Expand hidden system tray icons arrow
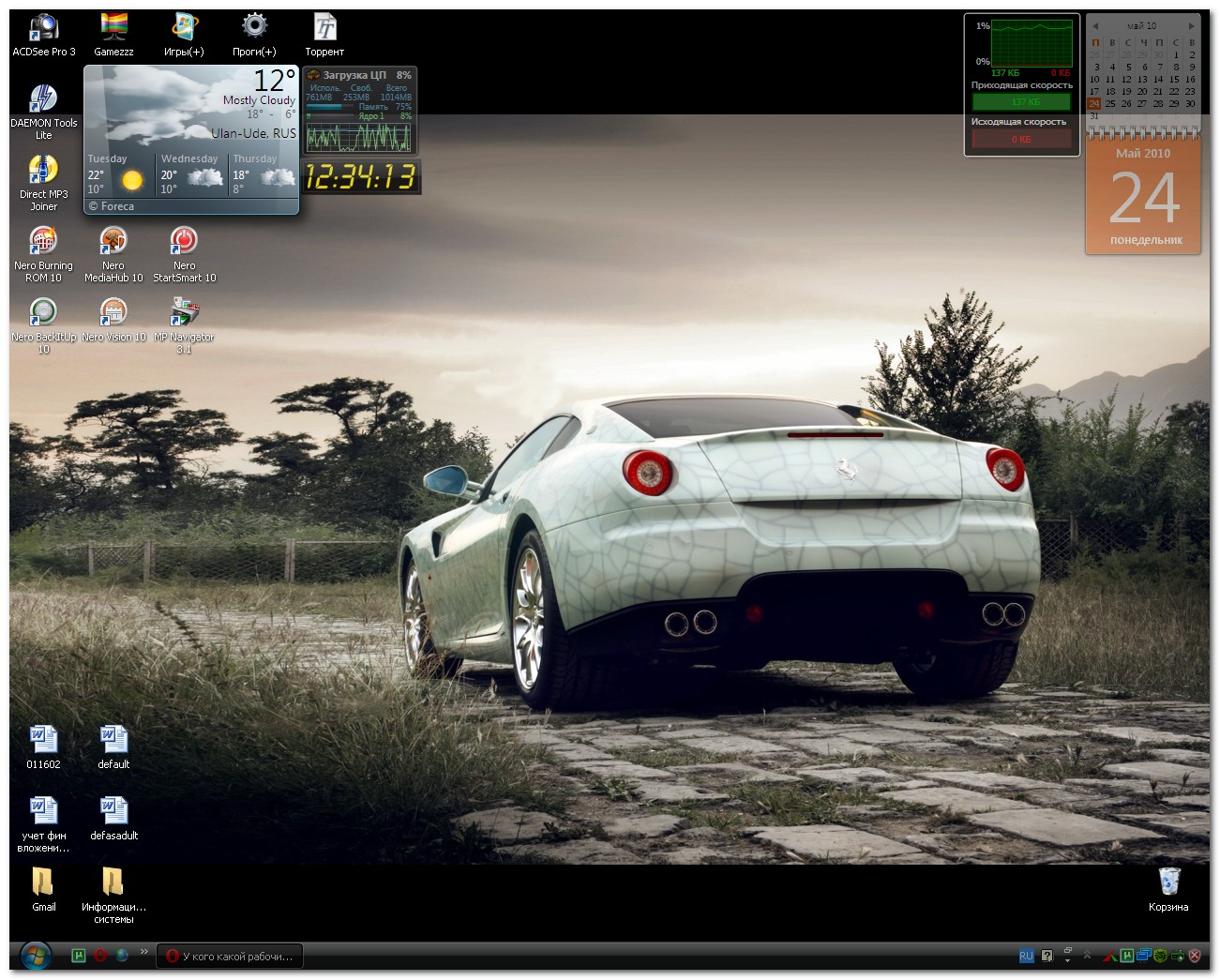1220x980 pixels. pos(1087,956)
